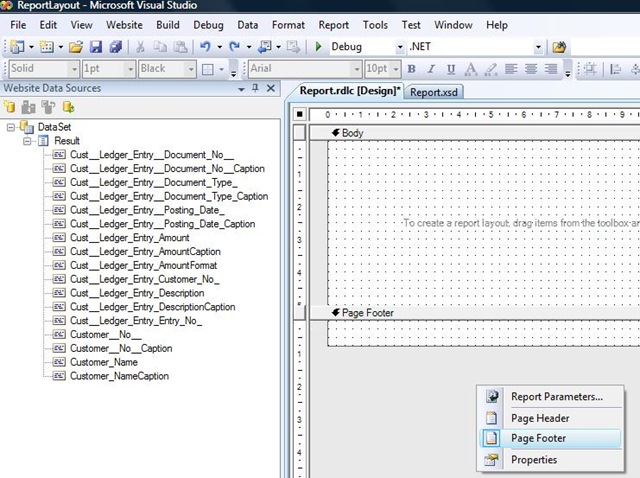Select Customer_Name field in the dataset tree
The height and width of the screenshot is (478, 640).
point(104,362)
